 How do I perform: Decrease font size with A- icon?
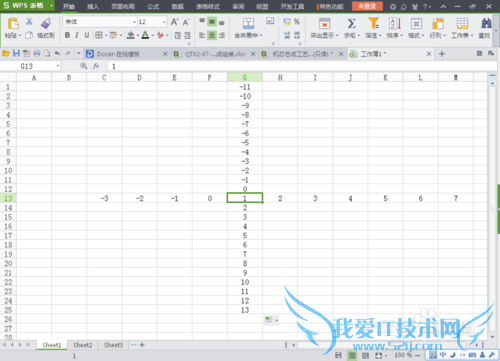pyautogui.click(x=186, y=22)
